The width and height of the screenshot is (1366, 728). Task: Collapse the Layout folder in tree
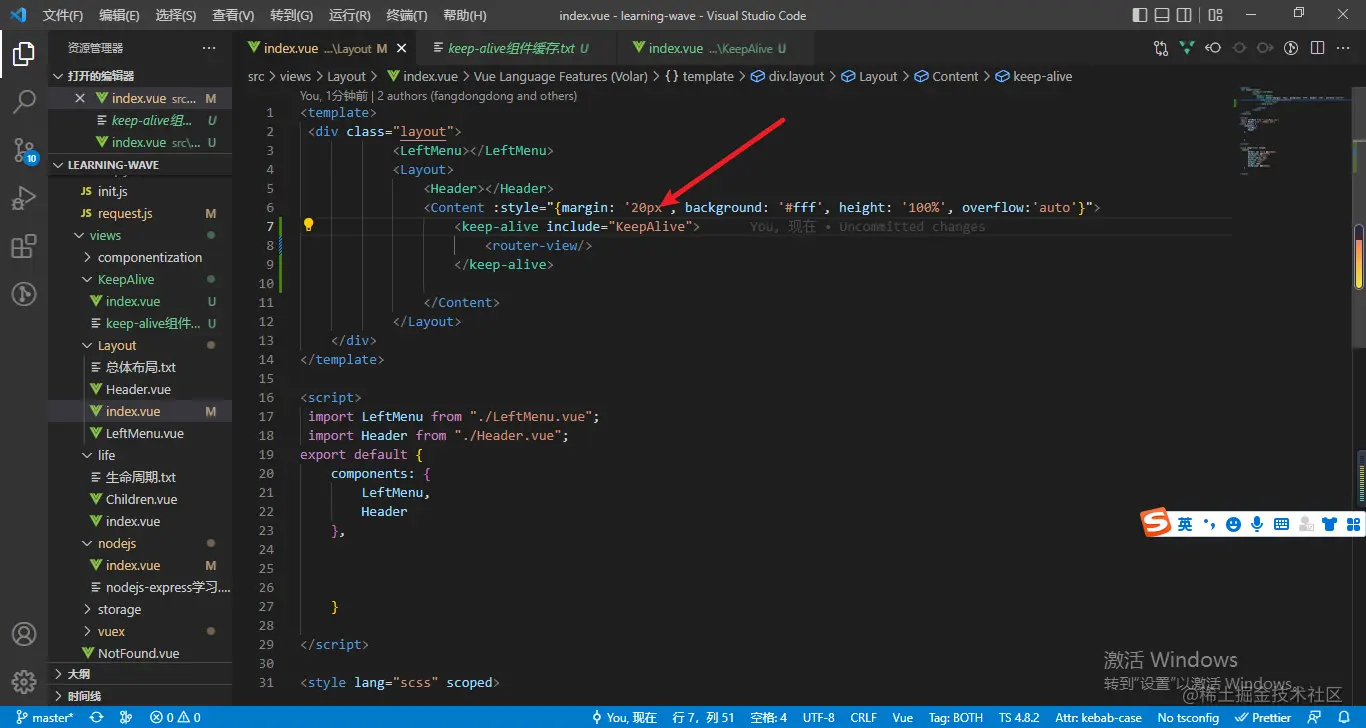tap(140, 345)
